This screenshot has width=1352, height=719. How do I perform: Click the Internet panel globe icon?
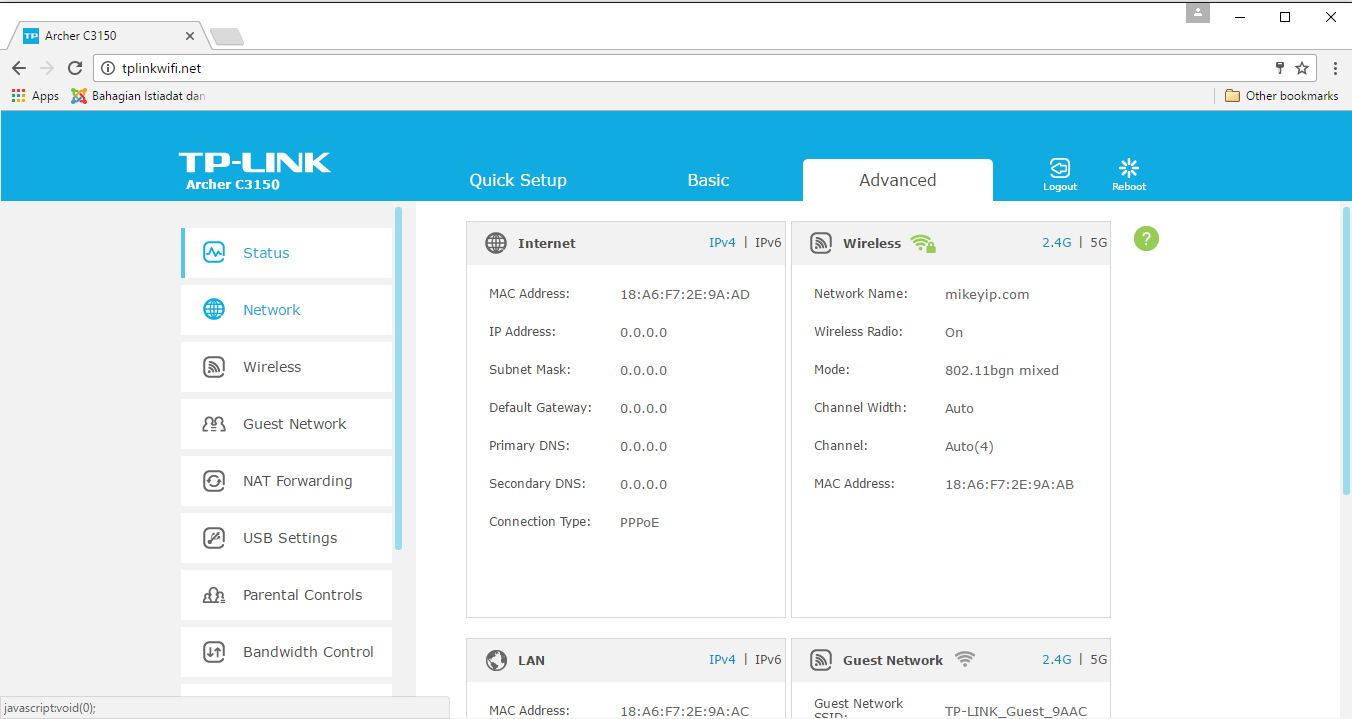coord(496,243)
